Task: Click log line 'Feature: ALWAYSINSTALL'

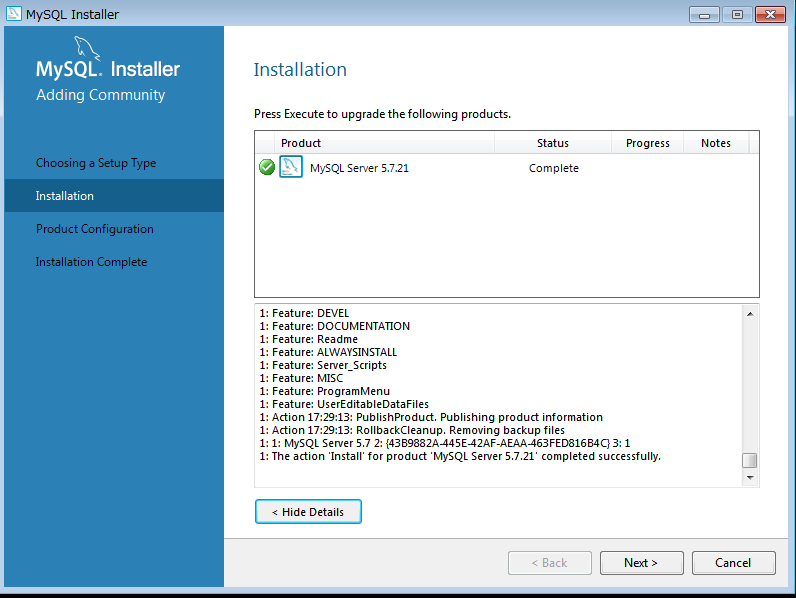Action: click(328, 352)
